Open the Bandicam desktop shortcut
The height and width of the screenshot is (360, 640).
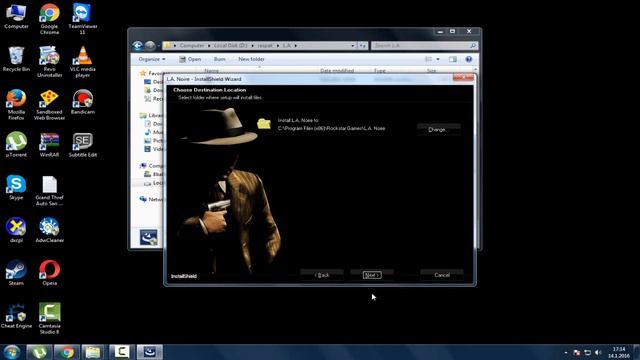82,102
